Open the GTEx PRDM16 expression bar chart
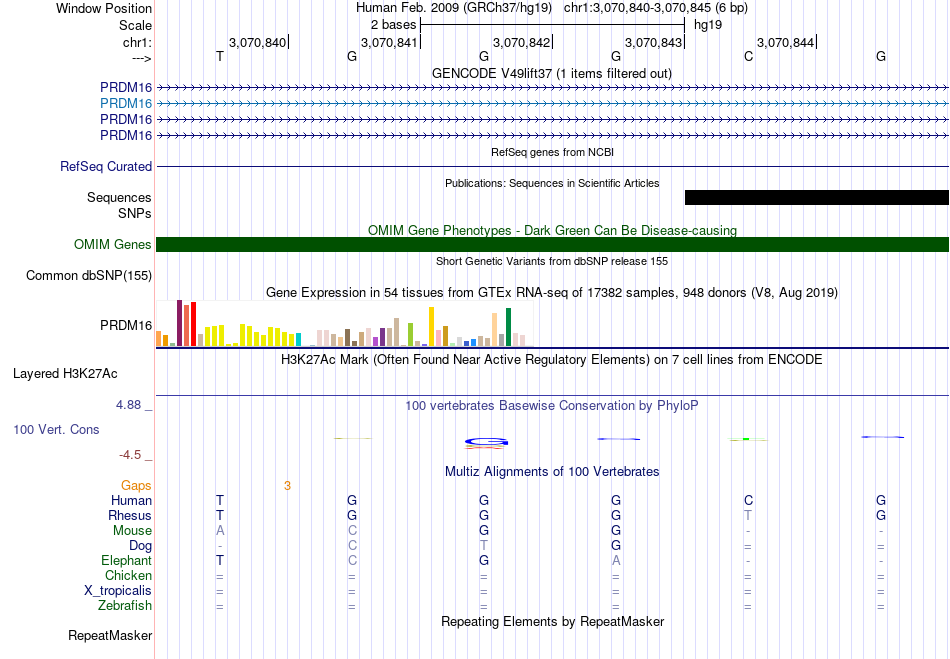The image size is (950, 659). coord(345,323)
